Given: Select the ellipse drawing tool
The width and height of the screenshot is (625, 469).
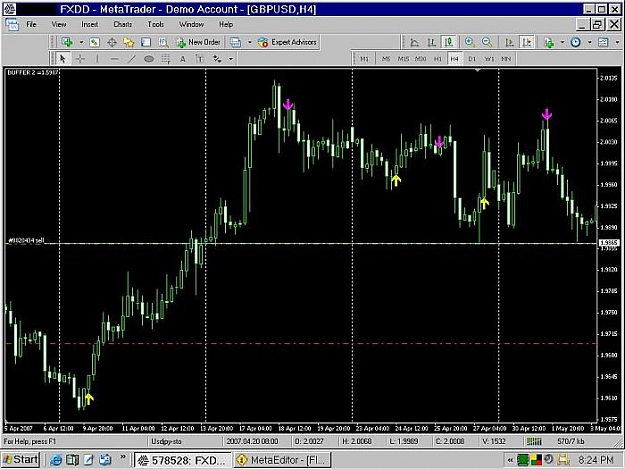Looking at the screenshot, I should tap(149, 59).
